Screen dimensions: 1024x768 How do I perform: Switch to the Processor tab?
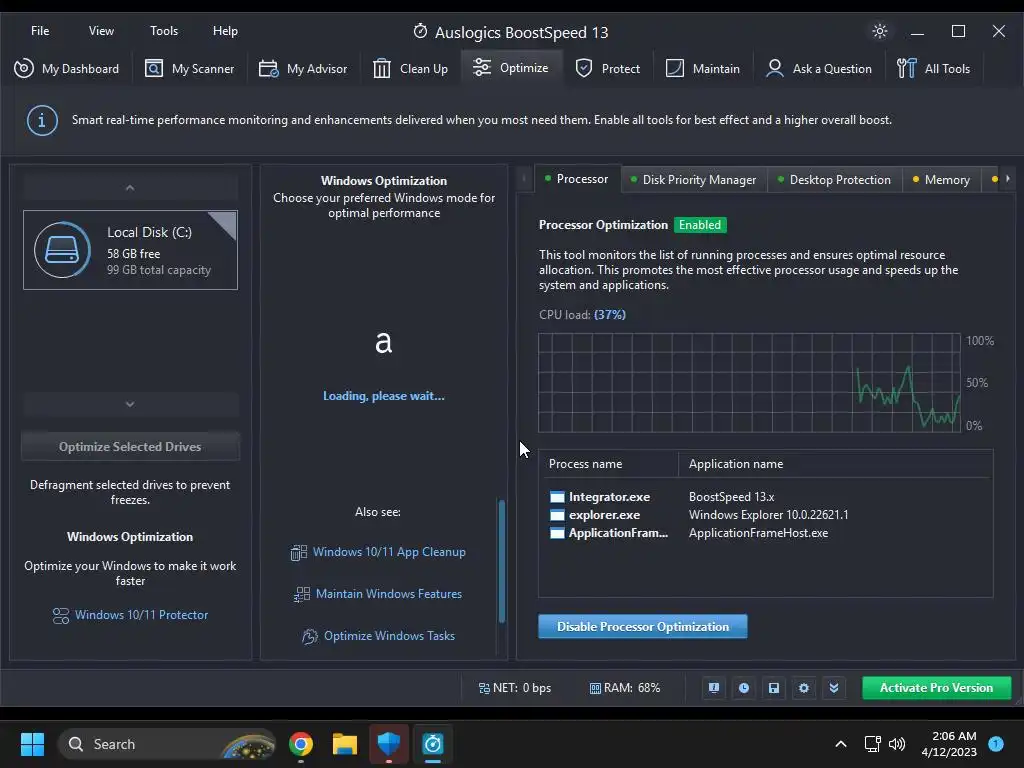point(576,179)
